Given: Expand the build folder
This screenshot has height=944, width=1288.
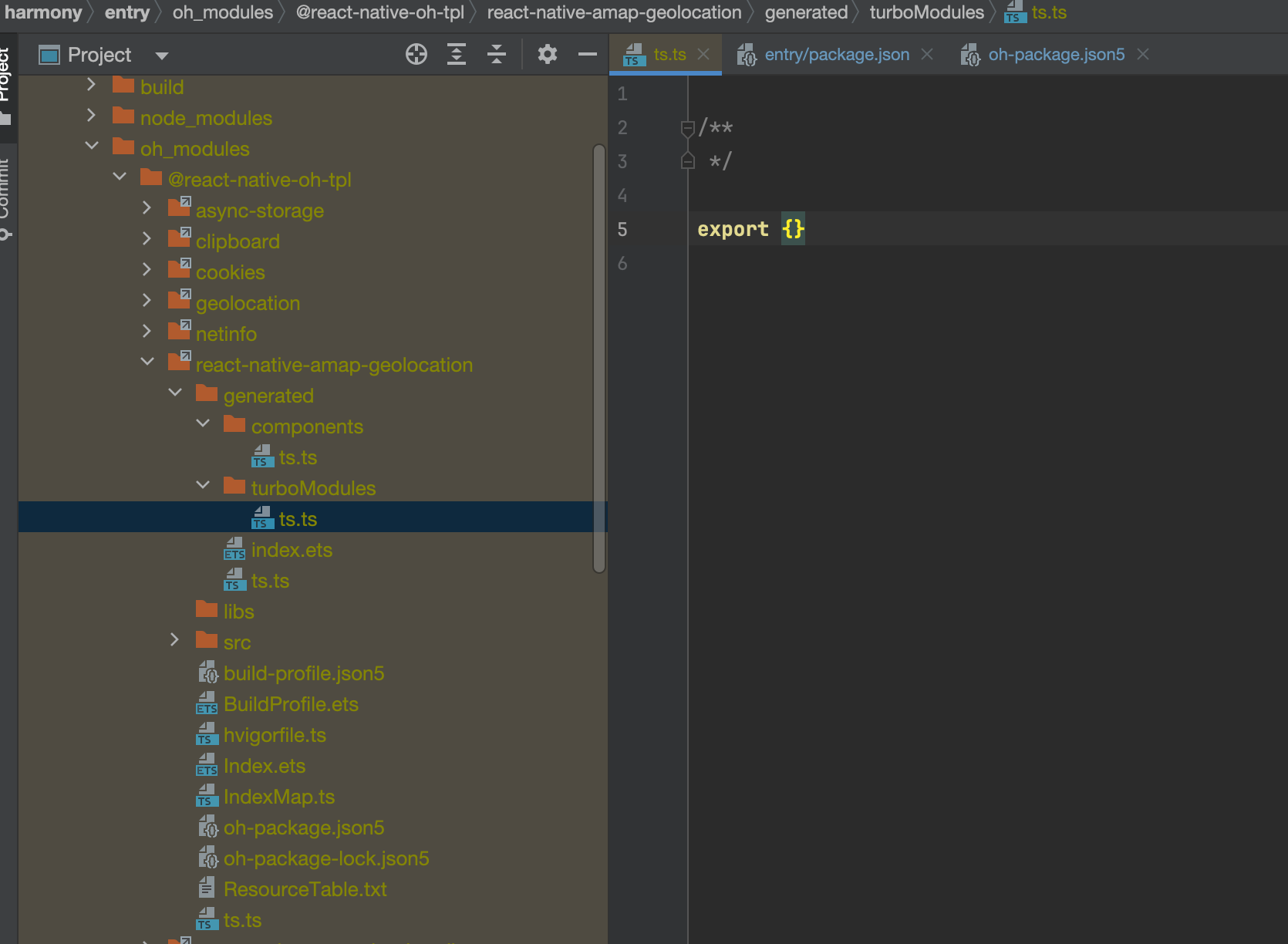Looking at the screenshot, I should pyautogui.click(x=91, y=84).
